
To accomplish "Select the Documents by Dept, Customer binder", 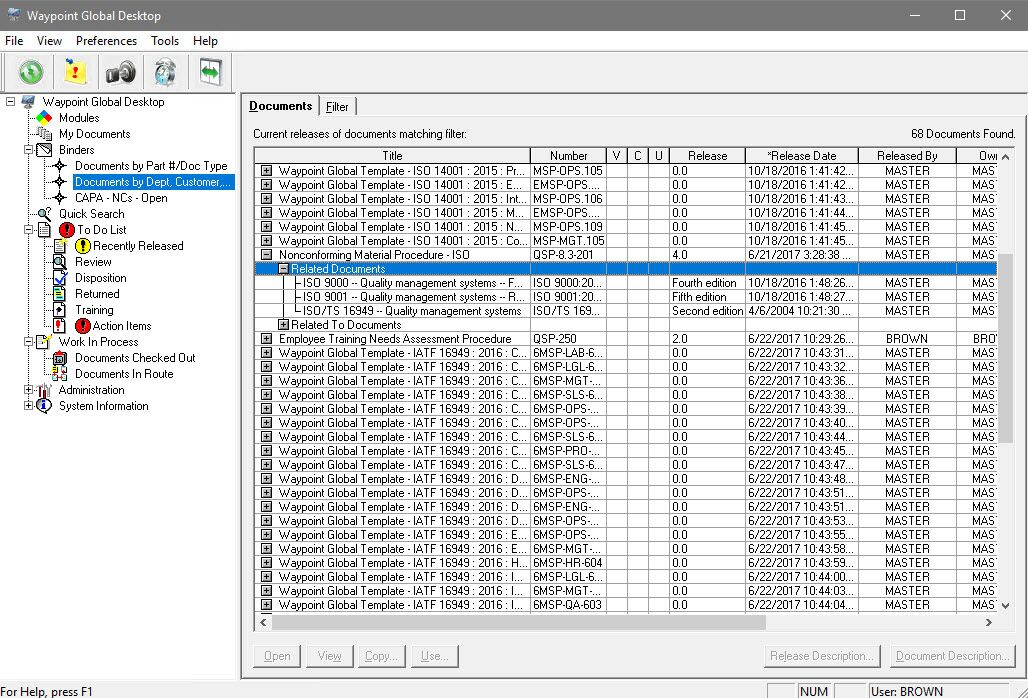I will 153,182.
